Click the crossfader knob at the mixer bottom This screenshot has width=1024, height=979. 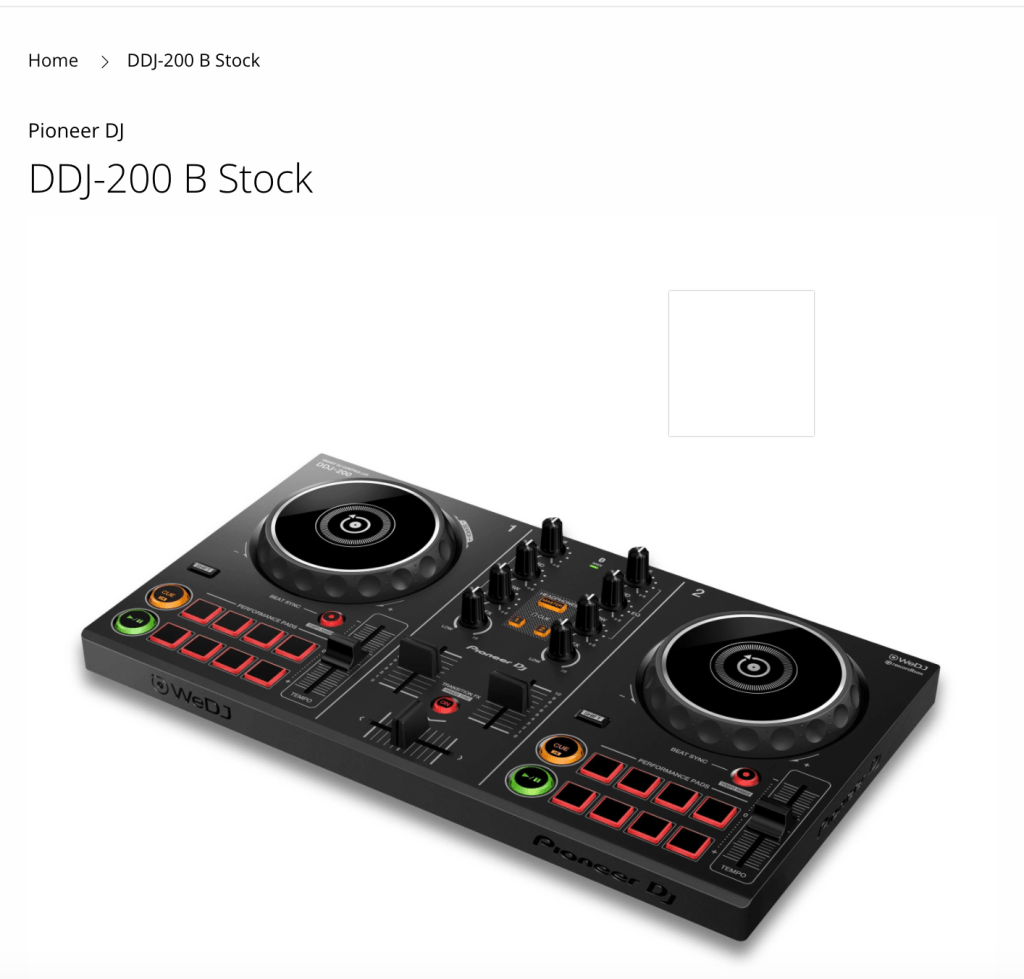409,724
